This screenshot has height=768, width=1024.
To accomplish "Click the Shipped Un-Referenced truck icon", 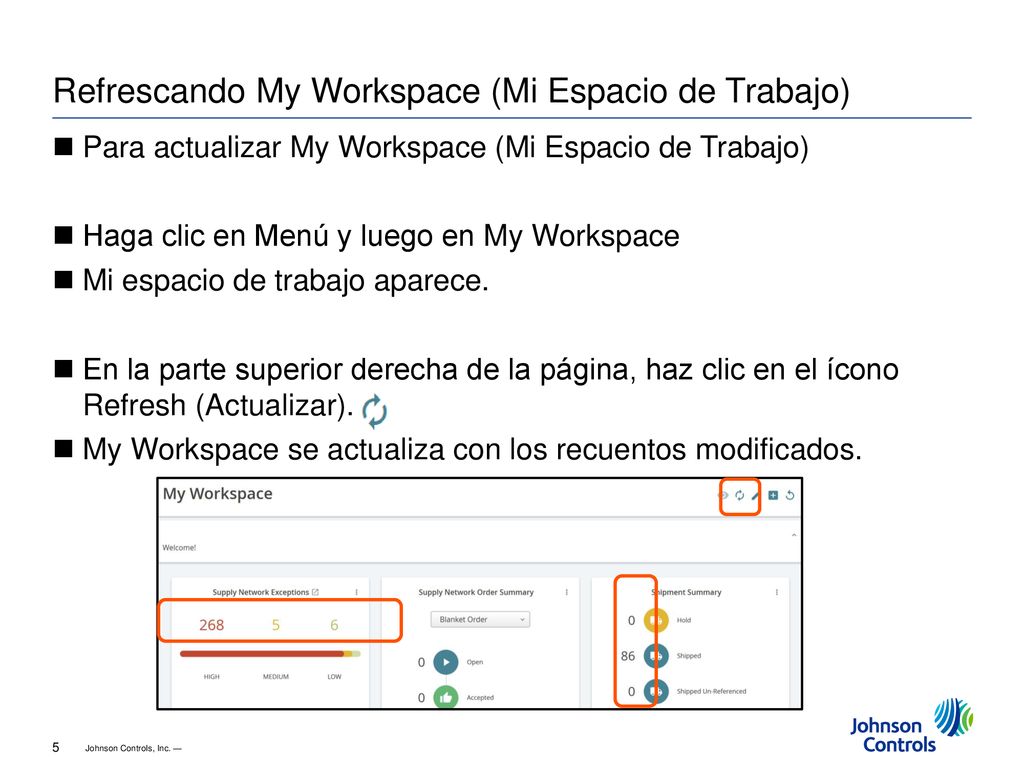I will [656, 692].
